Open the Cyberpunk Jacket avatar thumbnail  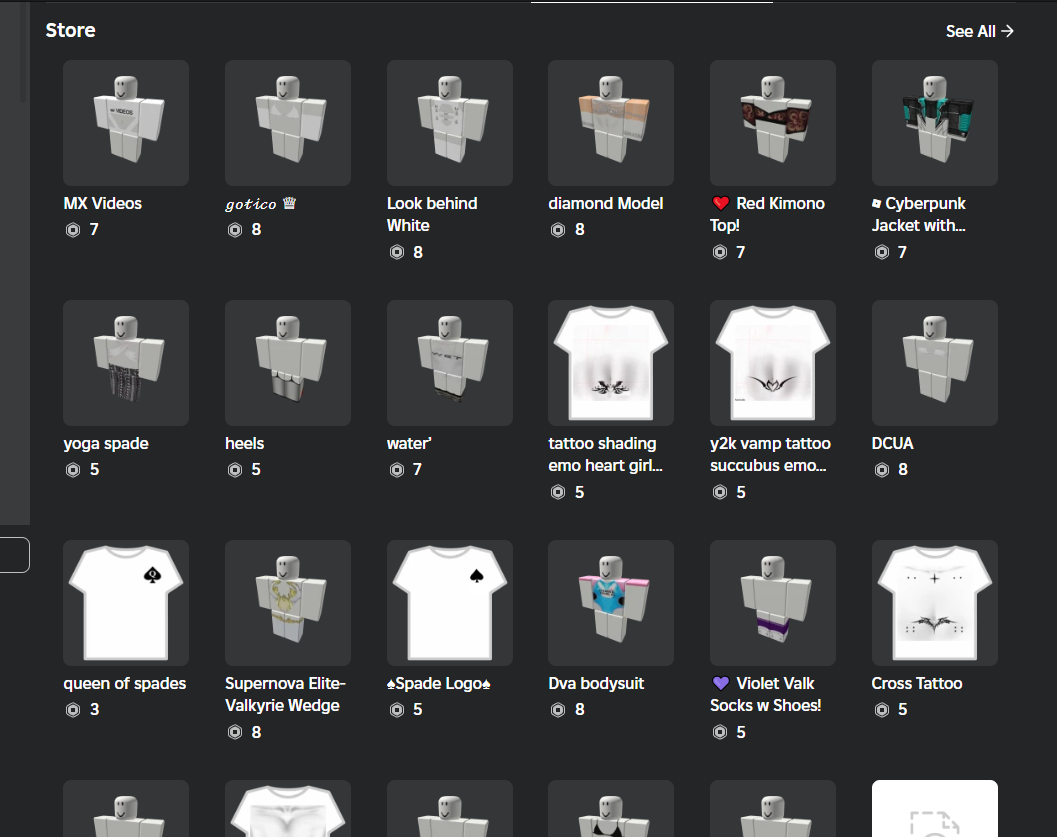coord(934,123)
